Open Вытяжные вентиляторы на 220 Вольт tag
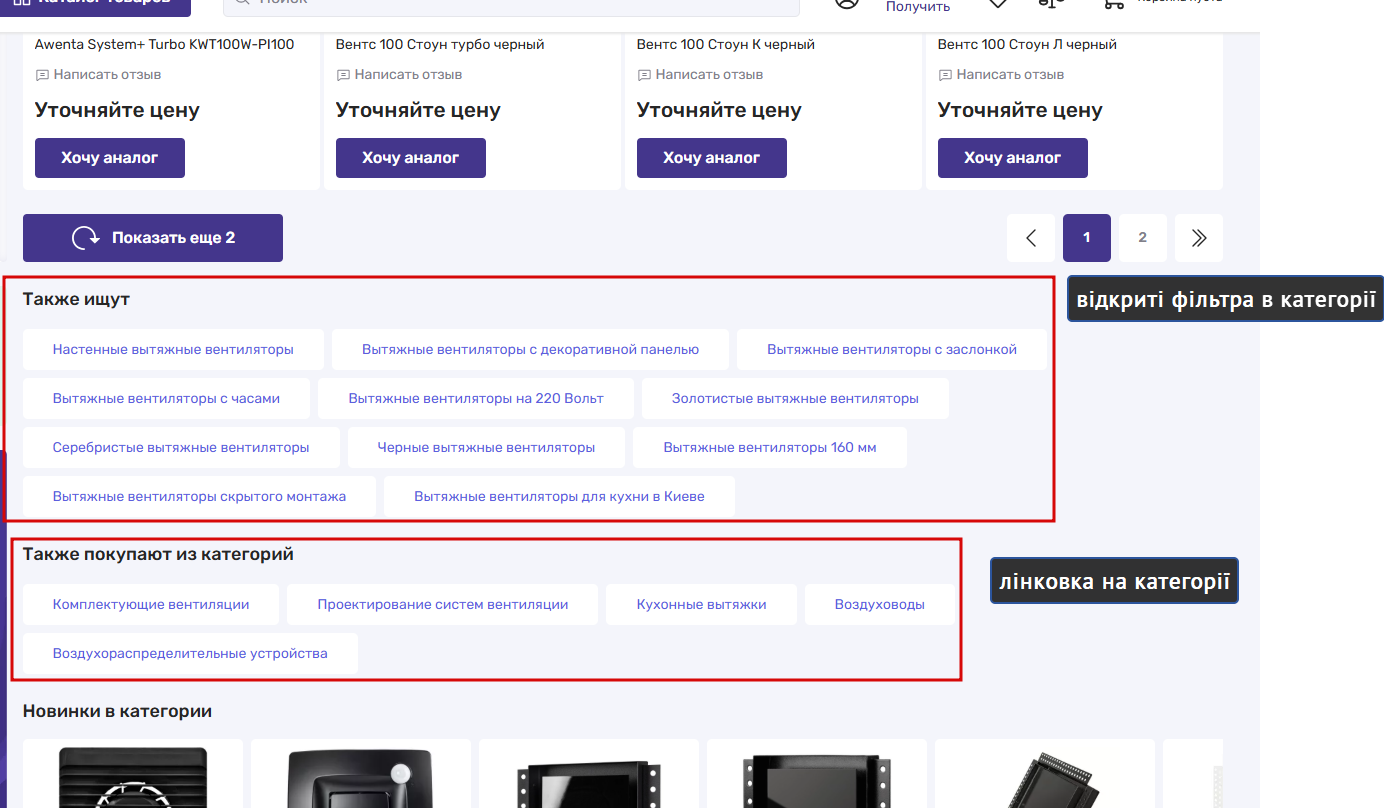 click(476, 399)
